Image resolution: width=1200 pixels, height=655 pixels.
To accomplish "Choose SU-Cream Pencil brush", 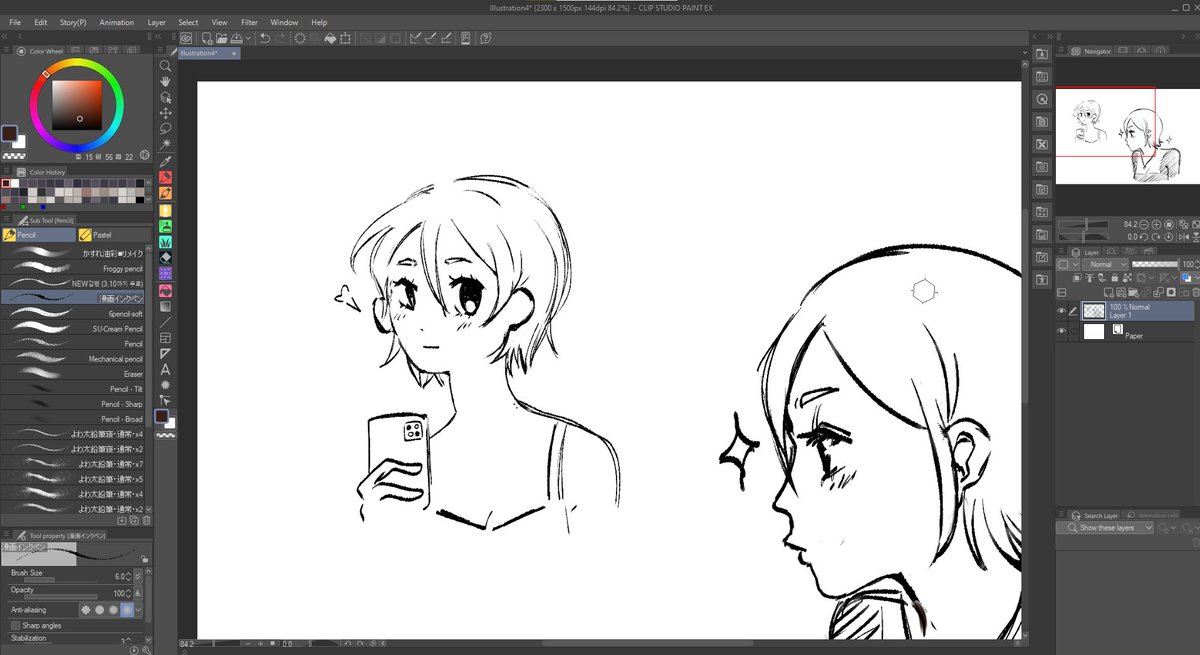I will (74, 328).
